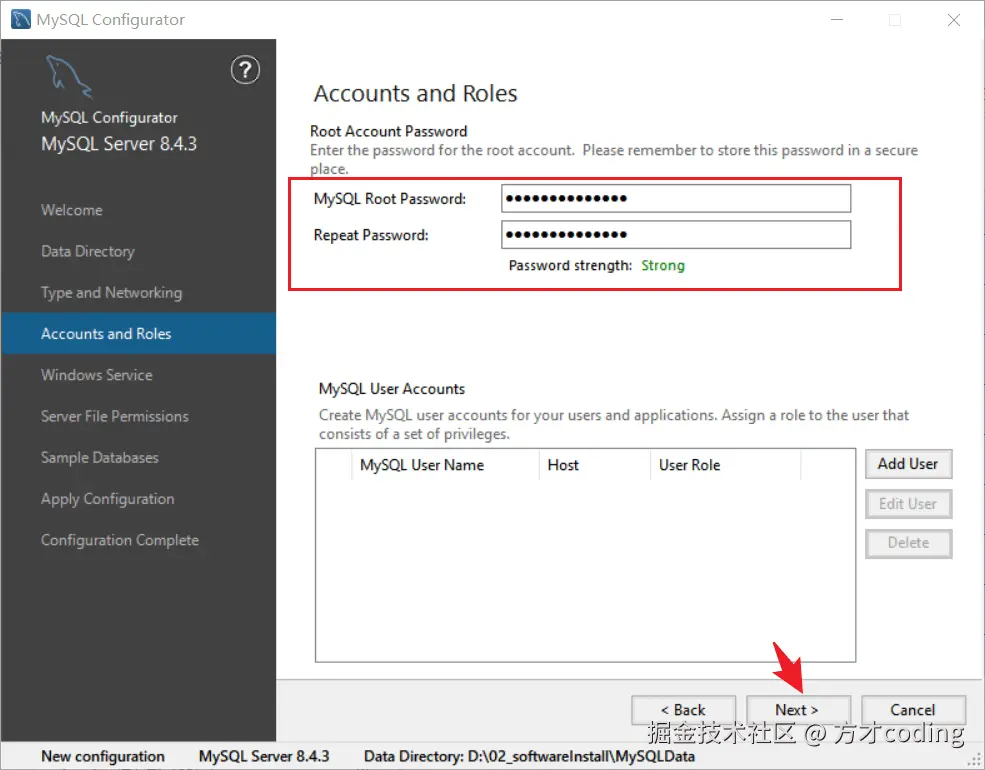The height and width of the screenshot is (770, 985).
Task: Select the Accounts and Roles step
Action: [138, 333]
